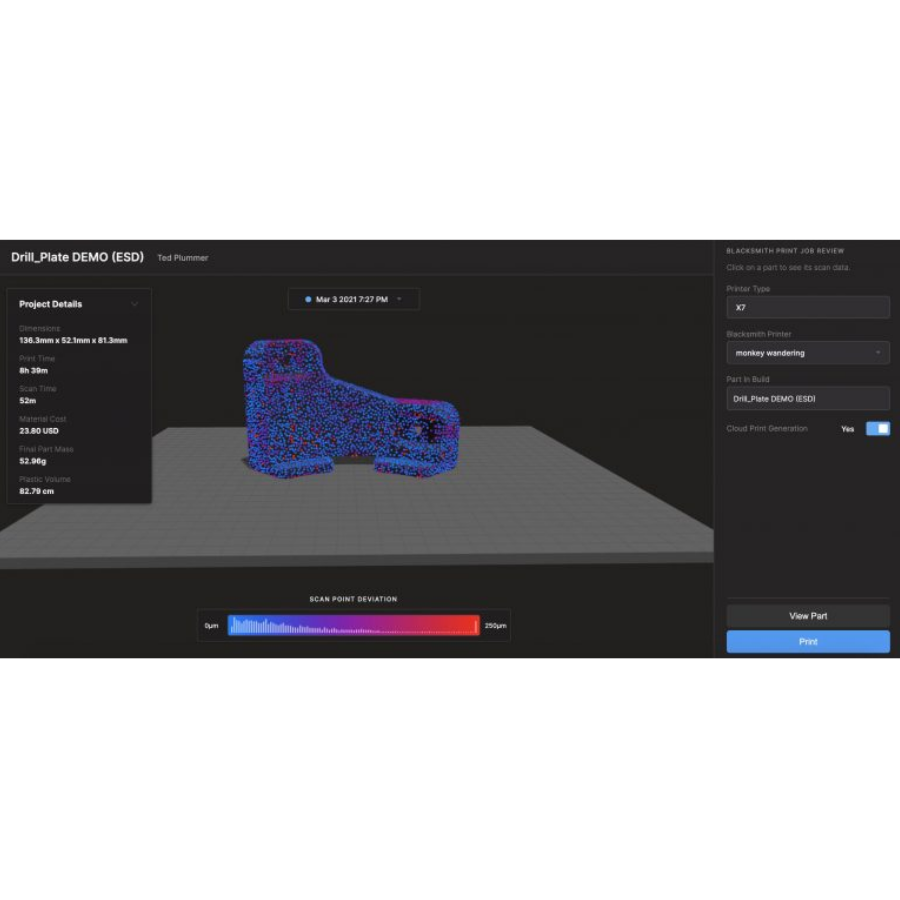Screen dimensions: 900x900
Task: Click the Blacksmith Print Job Review heading
Action: click(785, 251)
